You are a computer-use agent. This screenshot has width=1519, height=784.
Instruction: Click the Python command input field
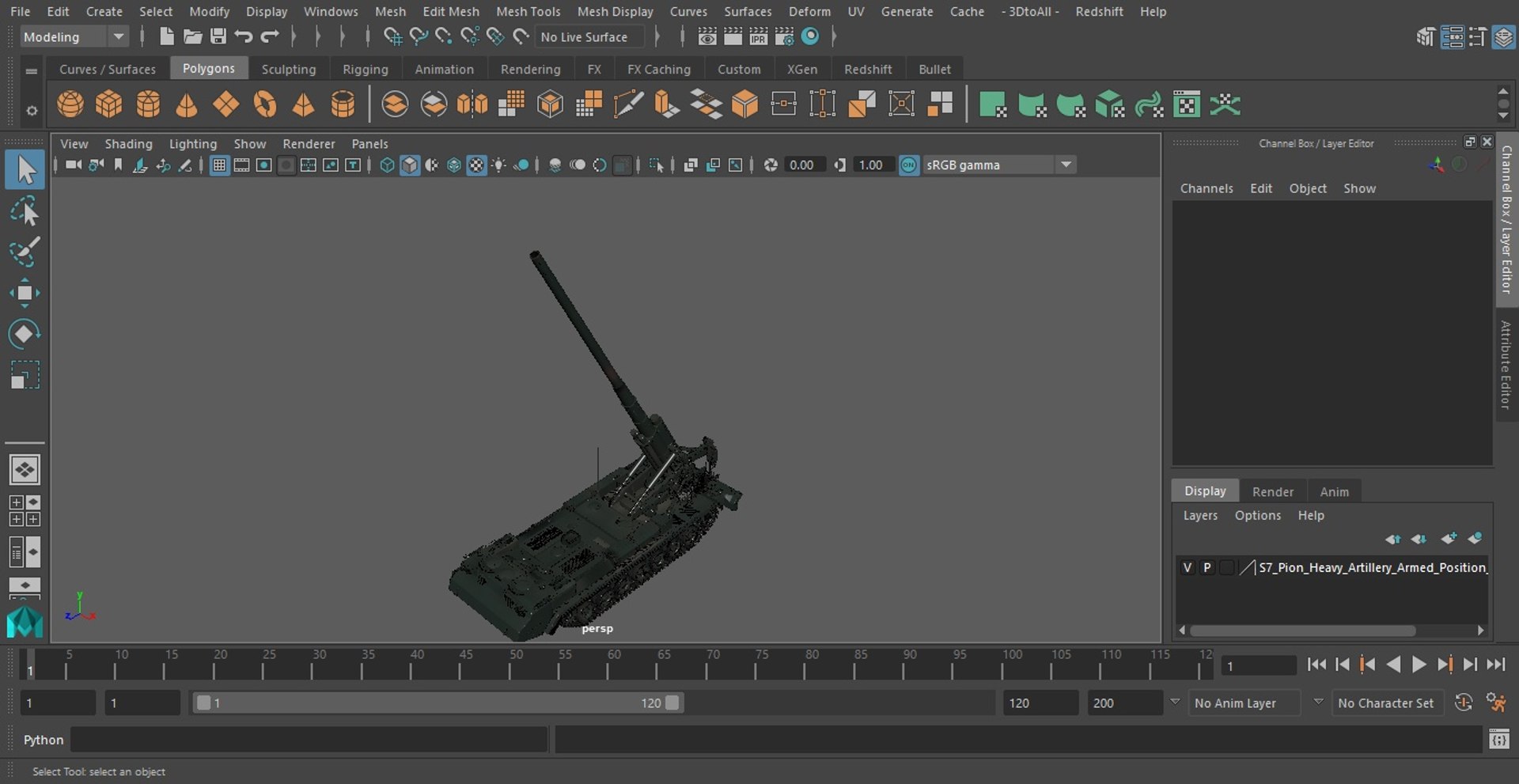point(309,740)
